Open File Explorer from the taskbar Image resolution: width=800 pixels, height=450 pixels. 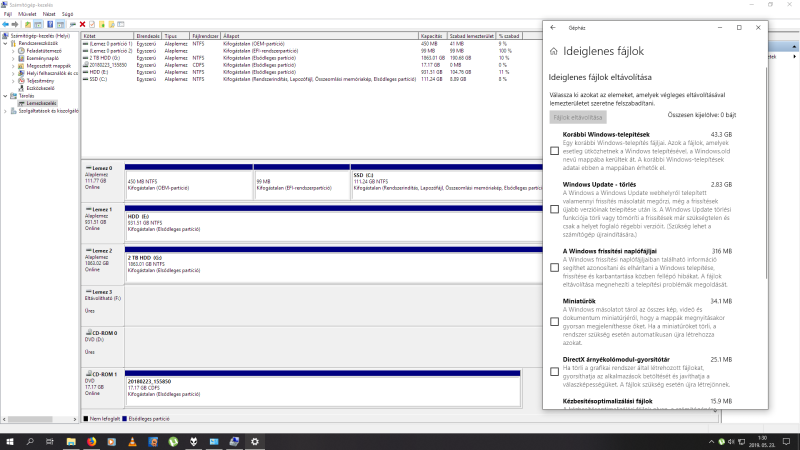click(71, 441)
